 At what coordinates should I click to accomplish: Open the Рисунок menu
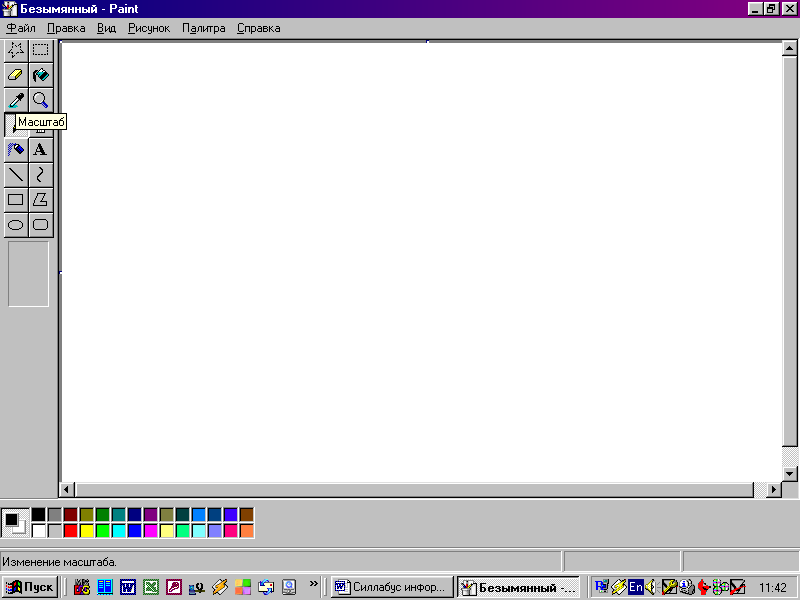coord(148,28)
